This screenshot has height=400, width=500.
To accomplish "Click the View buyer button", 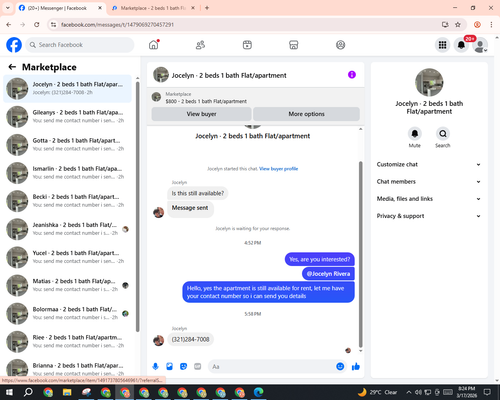I will click(x=201, y=114).
